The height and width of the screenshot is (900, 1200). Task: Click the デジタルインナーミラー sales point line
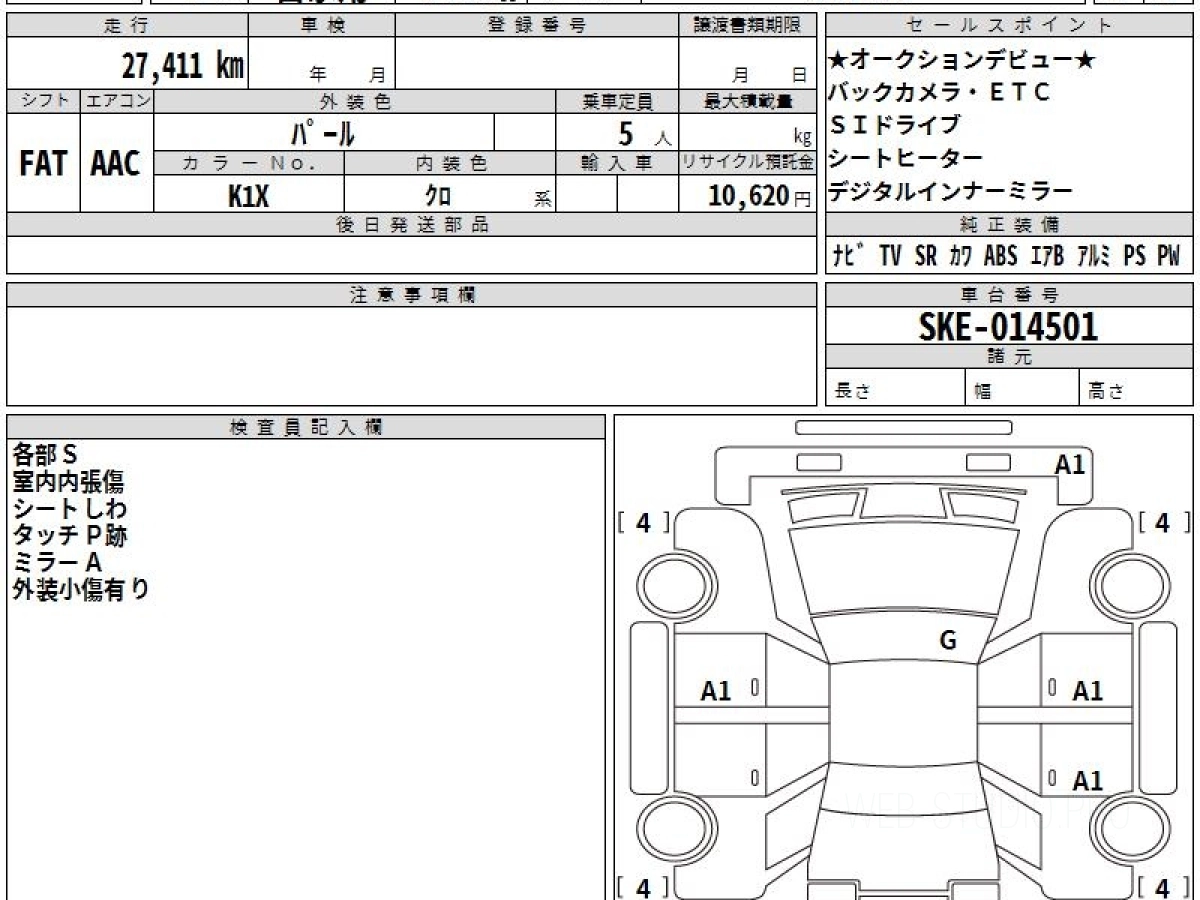(951, 191)
